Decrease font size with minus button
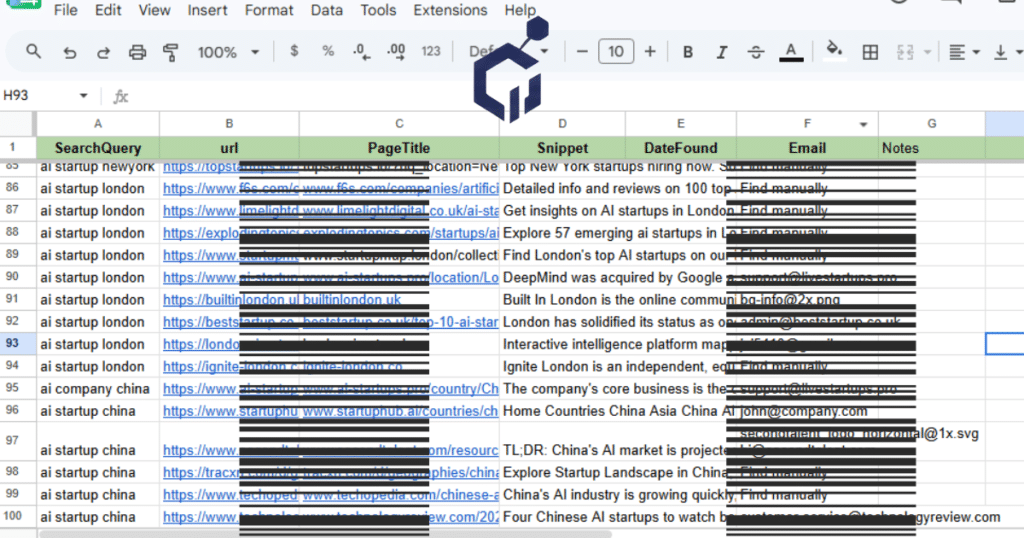 (x=582, y=52)
